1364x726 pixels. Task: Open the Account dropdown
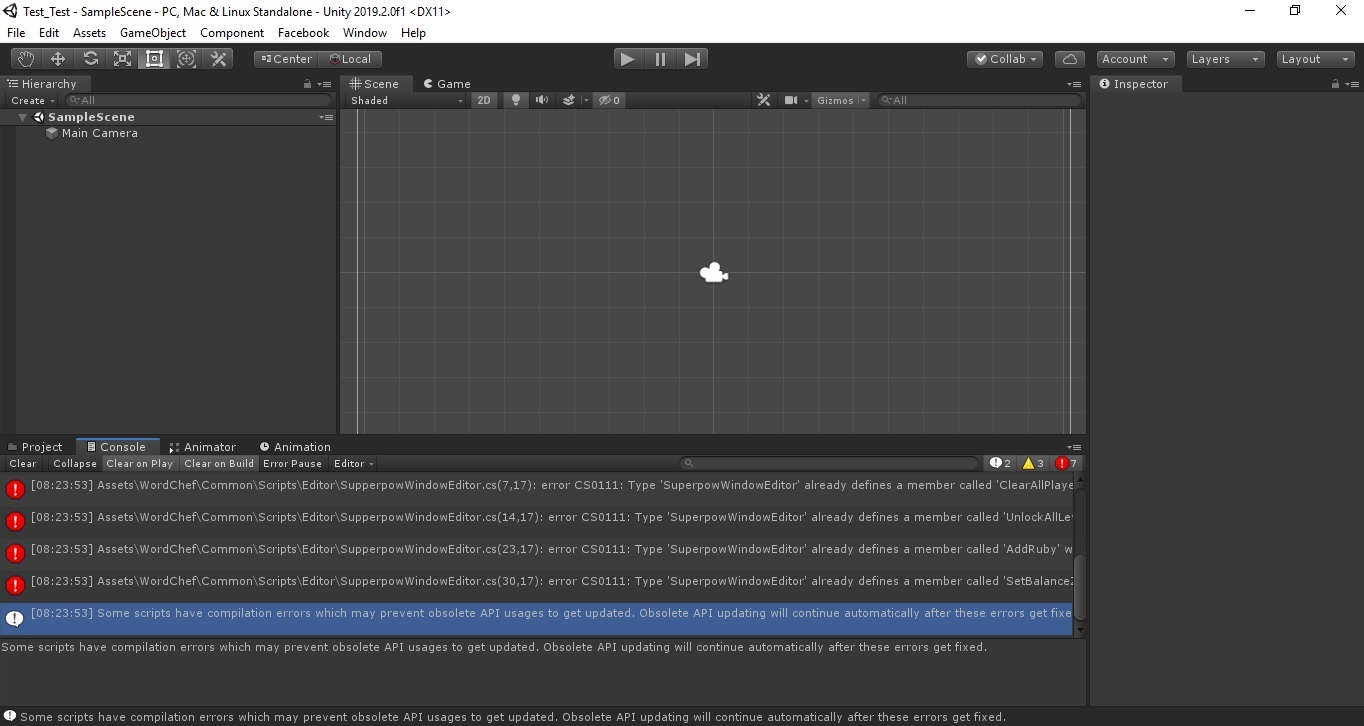tap(1134, 59)
